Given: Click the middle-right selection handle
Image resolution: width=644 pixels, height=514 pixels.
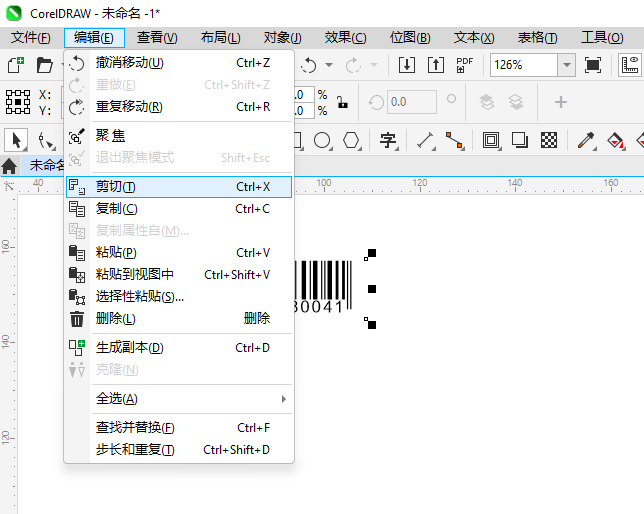Looking at the screenshot, I should point(372,289).
